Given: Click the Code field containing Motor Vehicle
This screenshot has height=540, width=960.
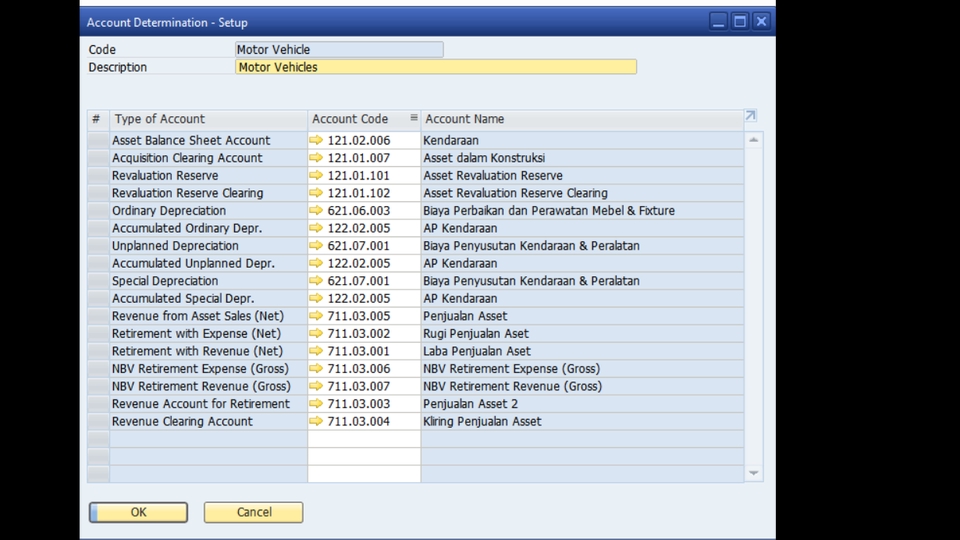Looking at the screenshot, I should tap(339, 50).
